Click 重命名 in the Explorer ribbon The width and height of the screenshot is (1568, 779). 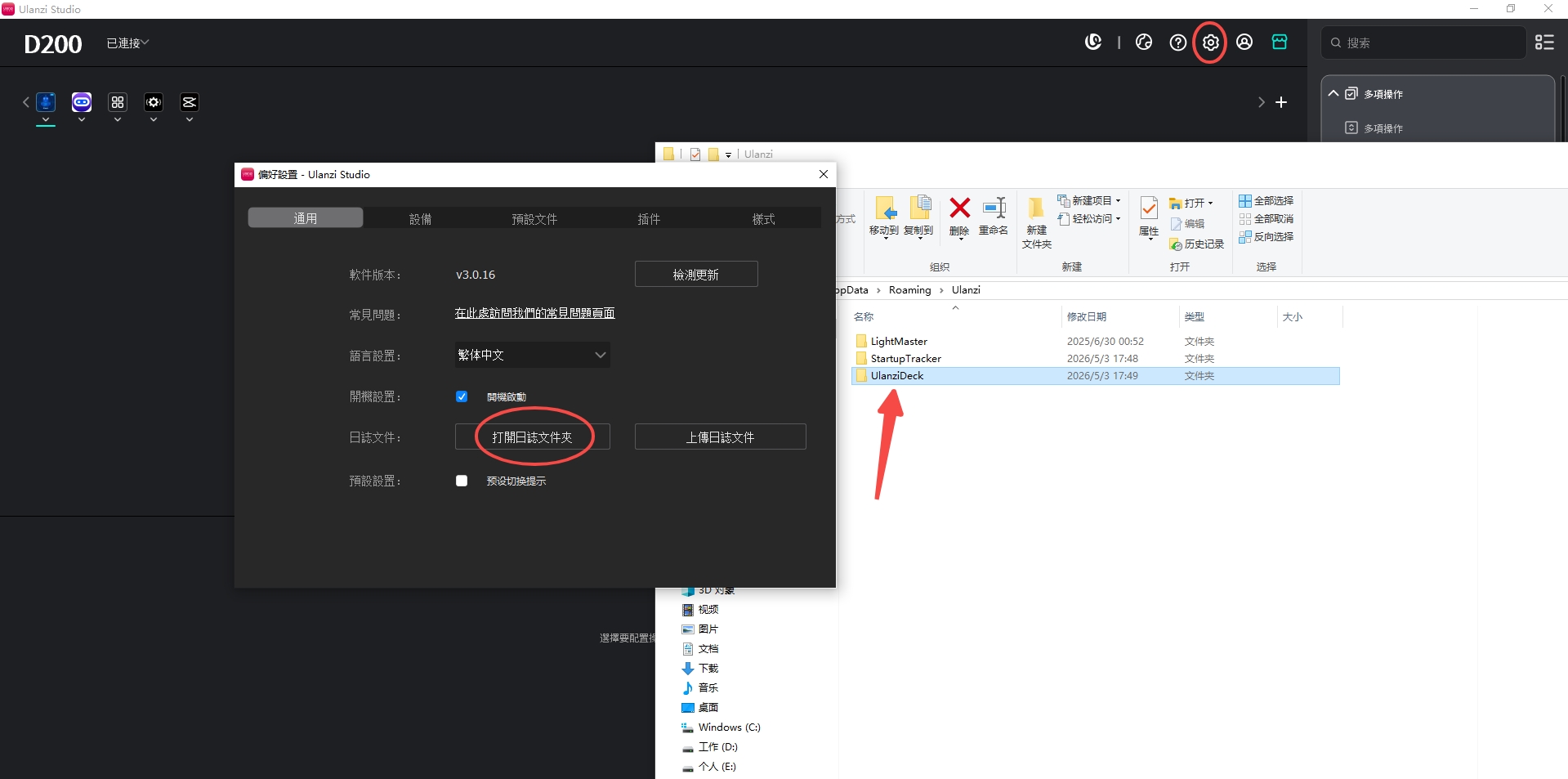pos(994,217)
